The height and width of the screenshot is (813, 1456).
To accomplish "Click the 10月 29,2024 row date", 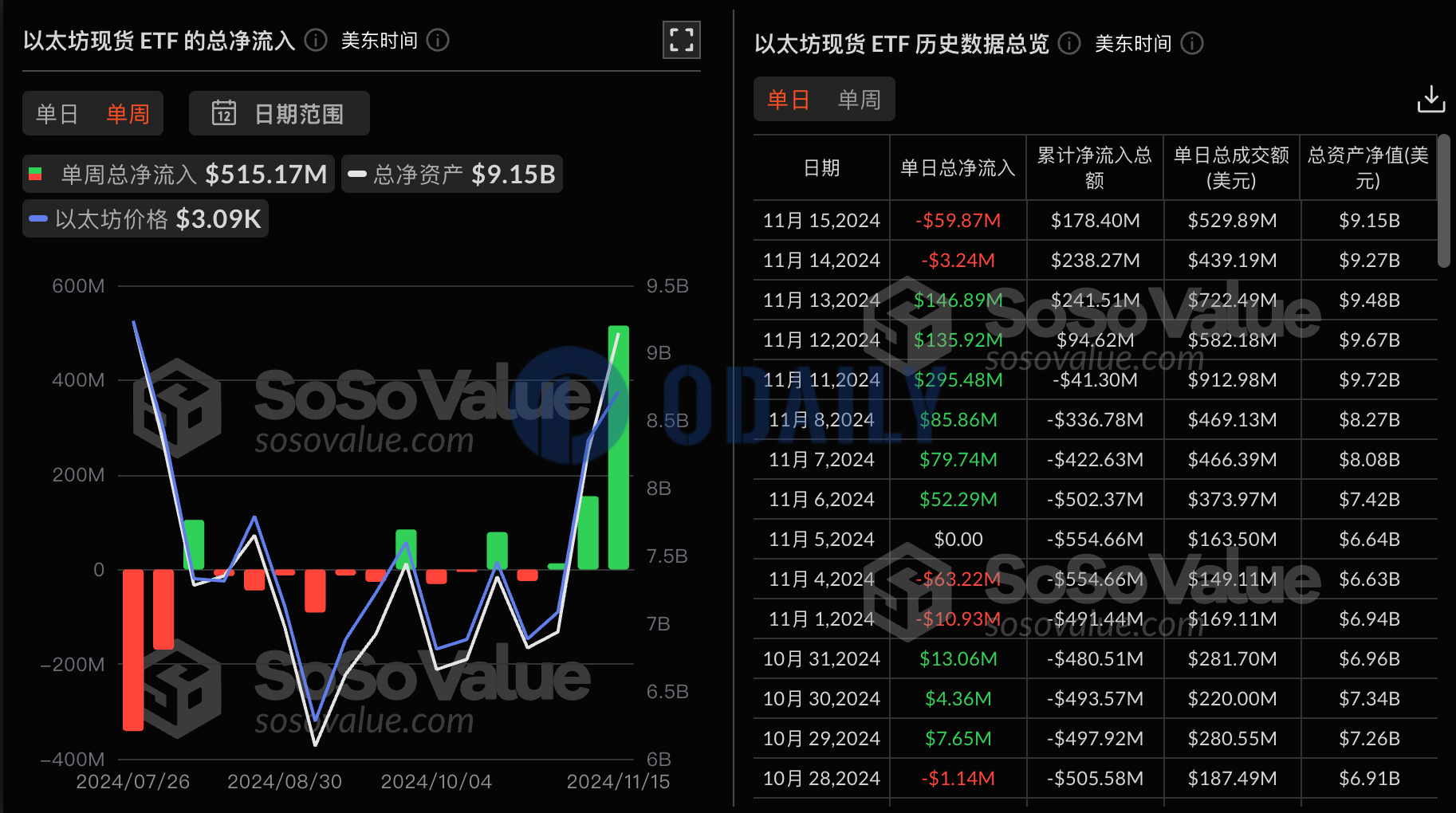I will pos(822,738).
